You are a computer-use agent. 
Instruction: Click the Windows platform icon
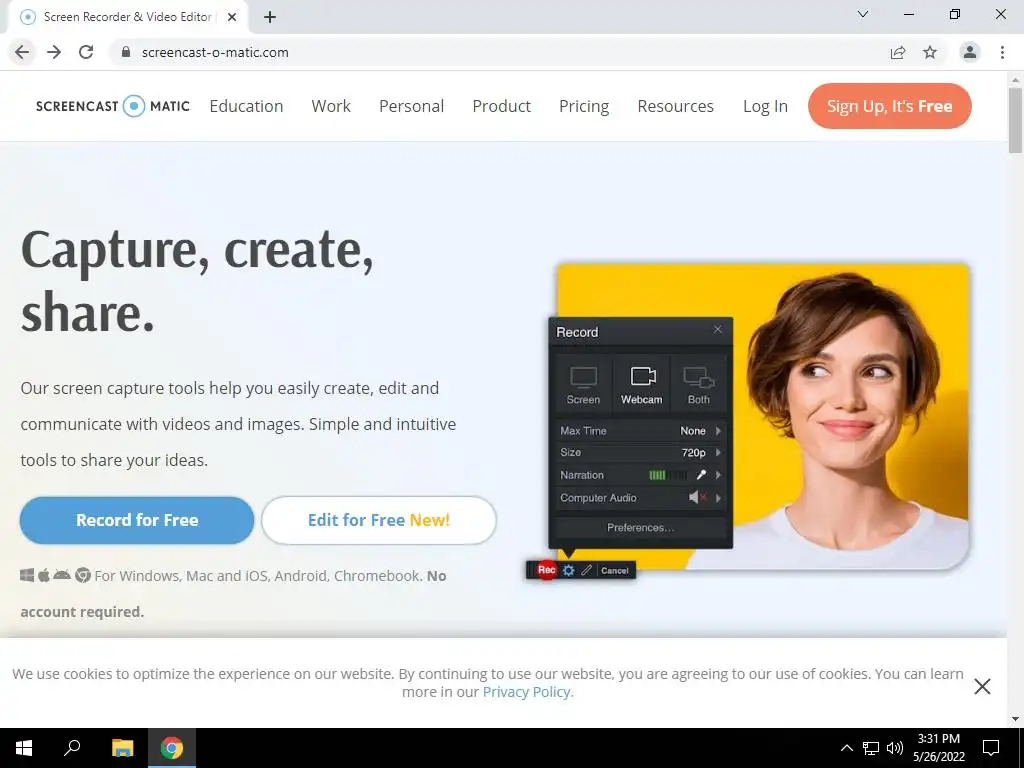pyautogui.click(x=27, y=575)
